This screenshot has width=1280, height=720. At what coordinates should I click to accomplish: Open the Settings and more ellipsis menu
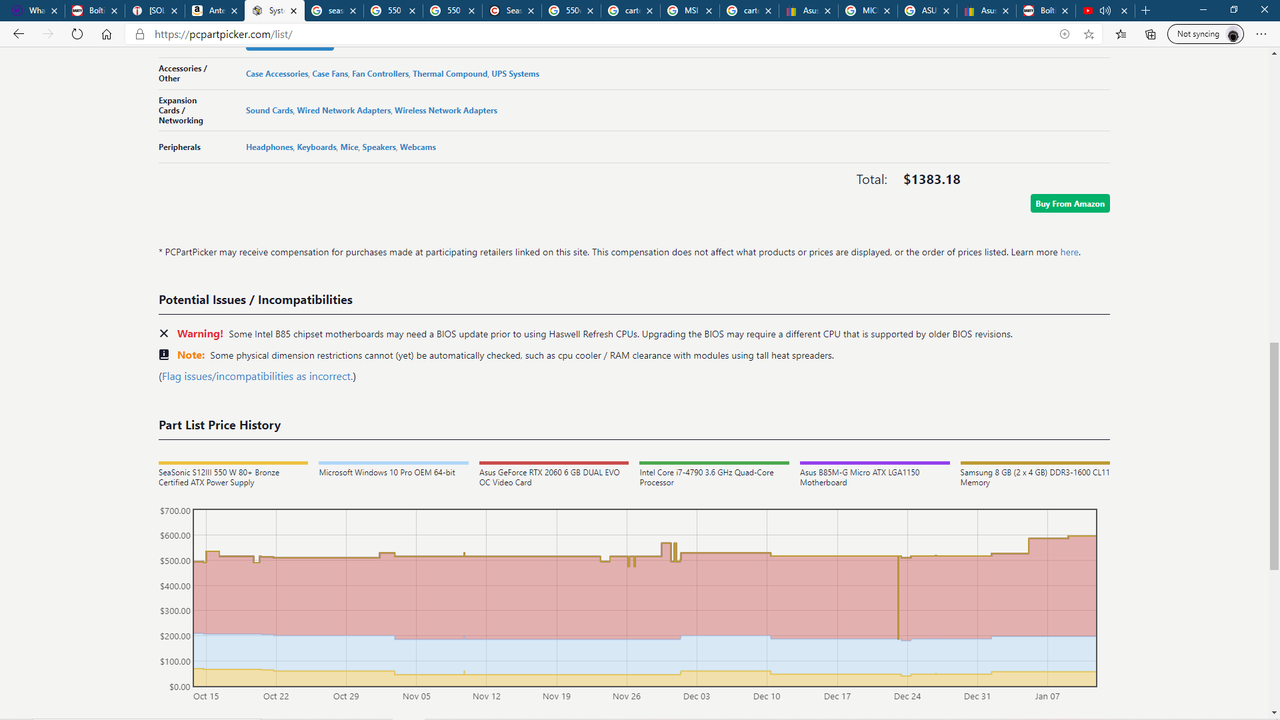click(x=1260, y=34)
